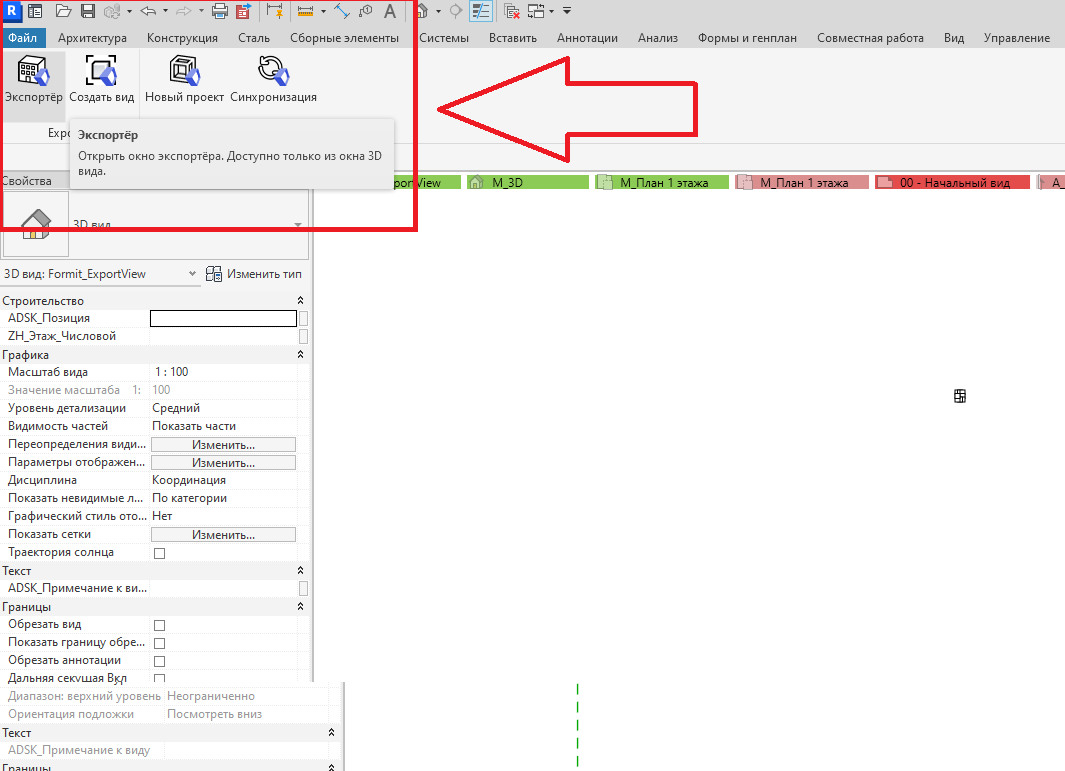Open the Файл menu tab

point(23,38)
